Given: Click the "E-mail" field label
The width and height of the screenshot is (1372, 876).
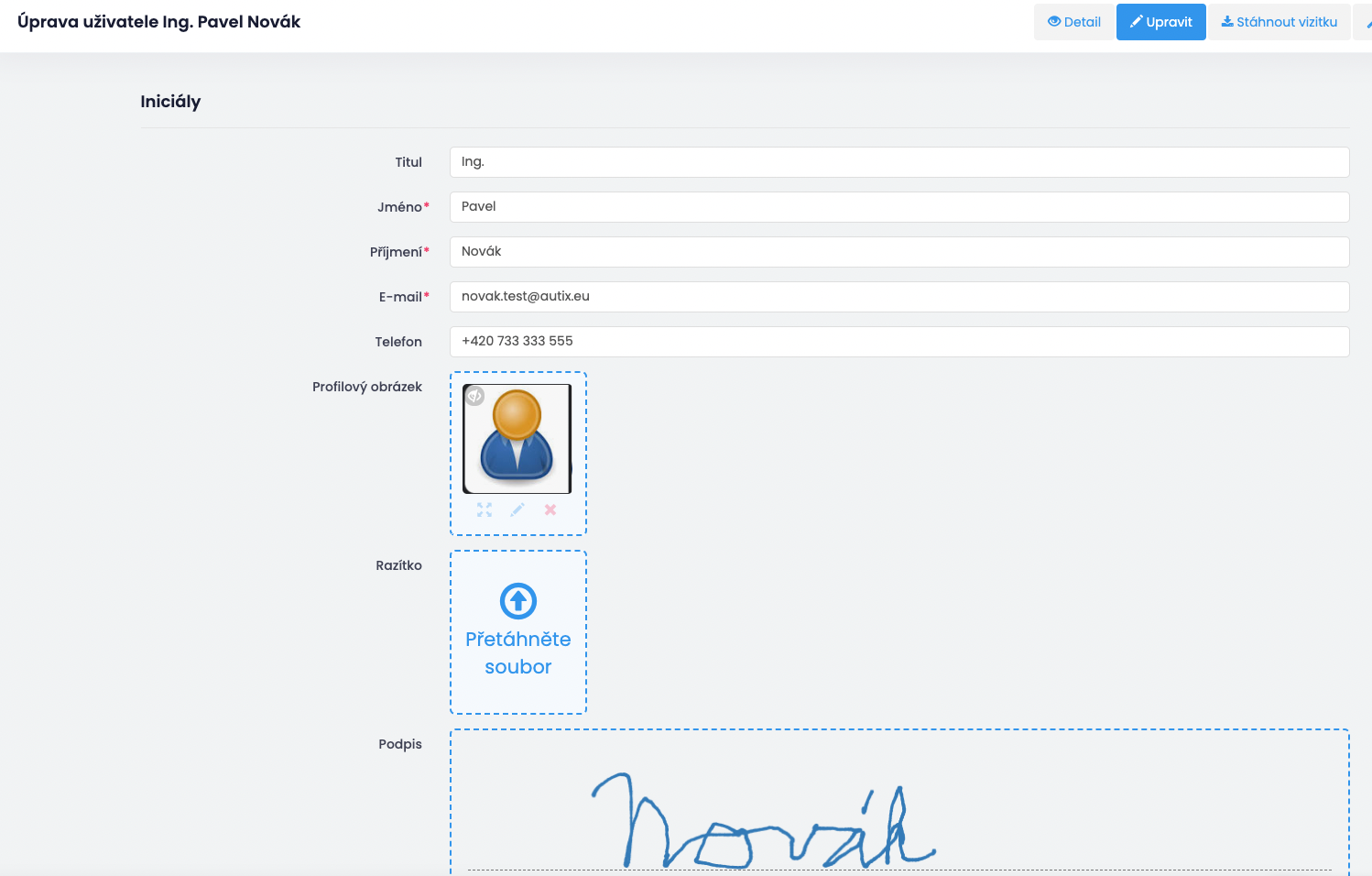Looking at the screenshot, I should [401, 297].
